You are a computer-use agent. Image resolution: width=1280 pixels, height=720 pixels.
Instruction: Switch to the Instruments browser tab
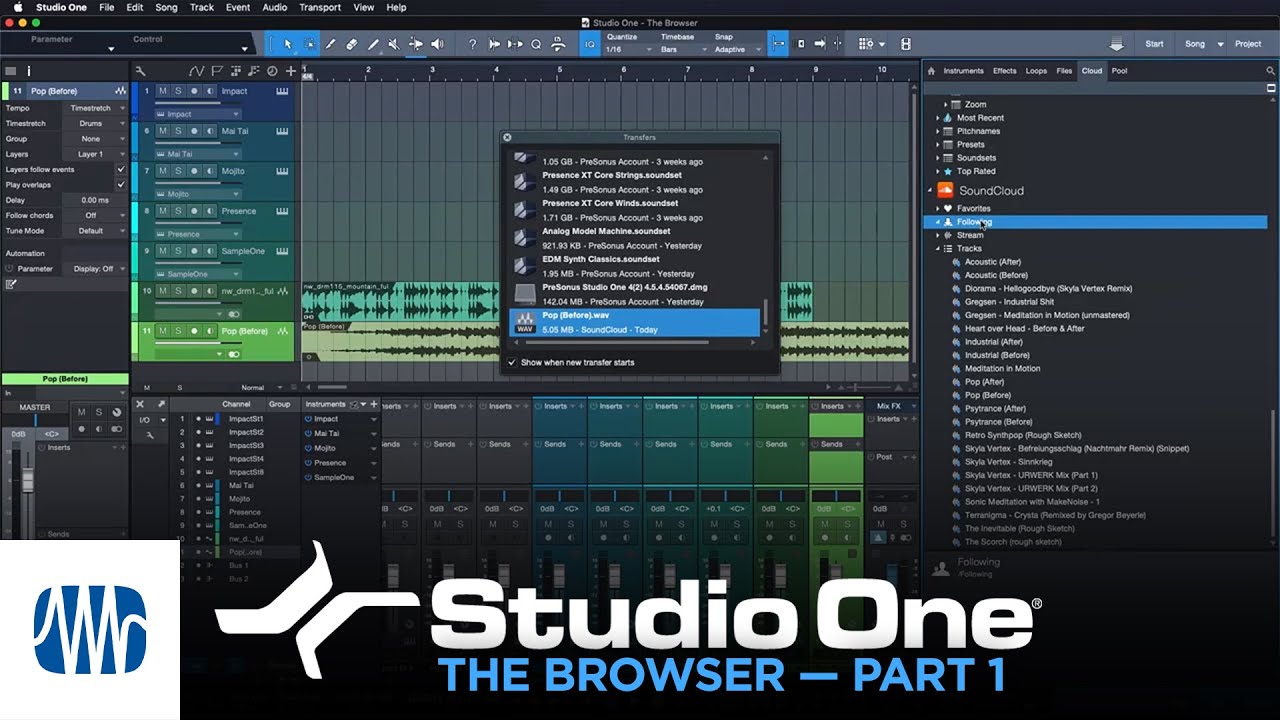[x=963, y=71]
